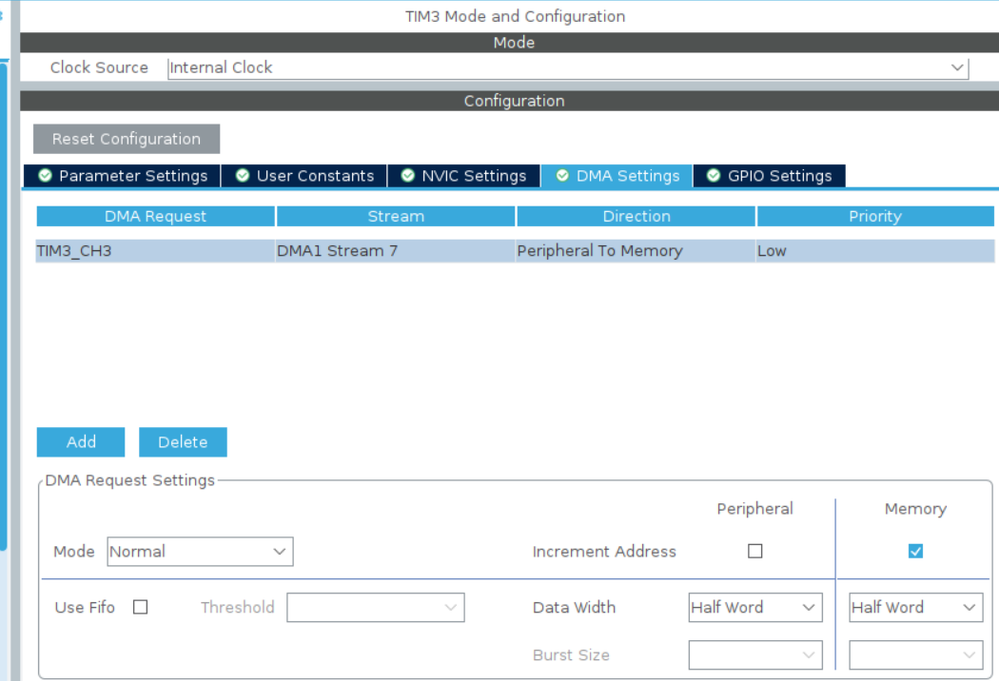Click the Low priority cell

click(x=875, y=251)
